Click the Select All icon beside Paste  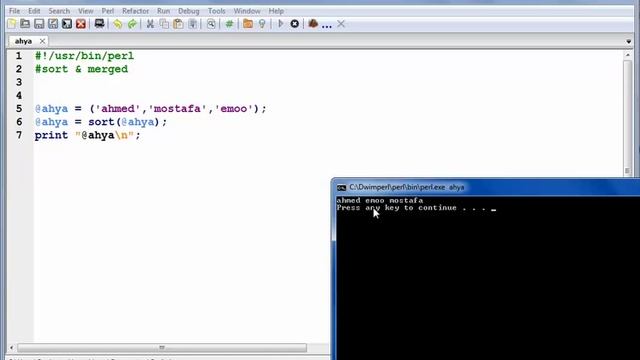coord(193,24)
